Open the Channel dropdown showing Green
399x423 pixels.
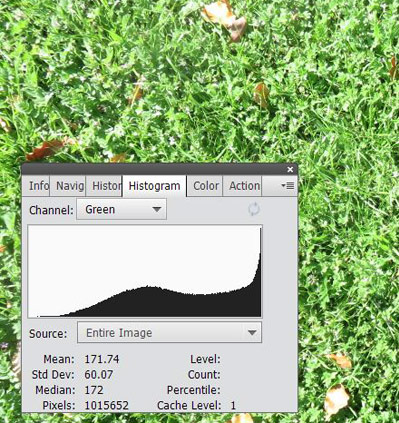pos(121,209)
